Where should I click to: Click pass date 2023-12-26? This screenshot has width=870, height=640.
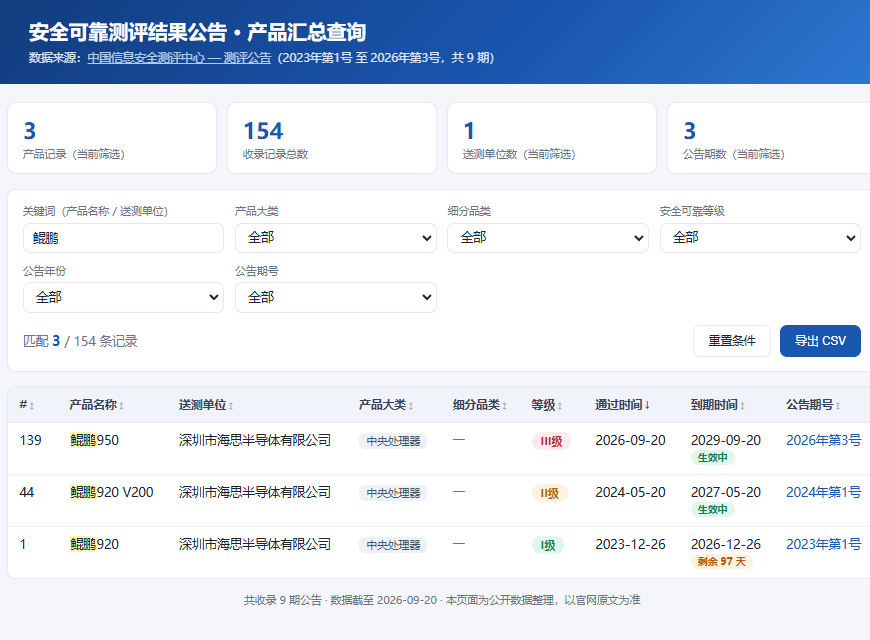point(630,545)
